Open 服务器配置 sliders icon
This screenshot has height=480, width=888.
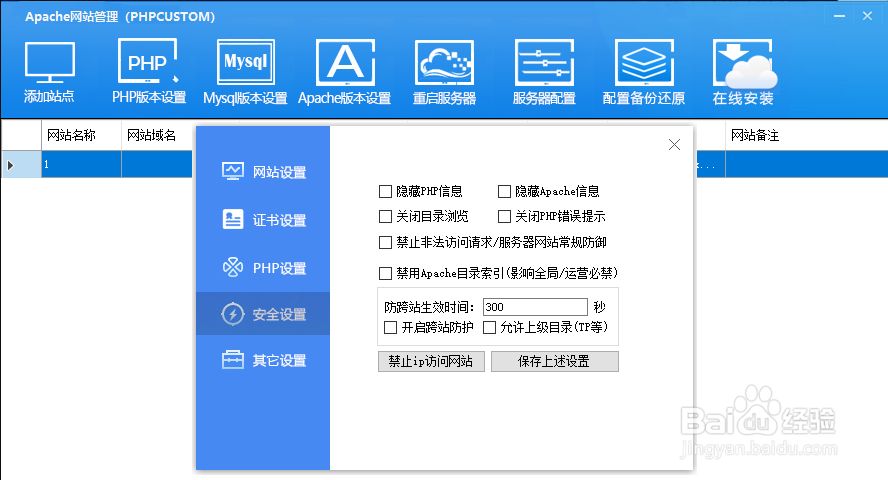coord(544,62)
